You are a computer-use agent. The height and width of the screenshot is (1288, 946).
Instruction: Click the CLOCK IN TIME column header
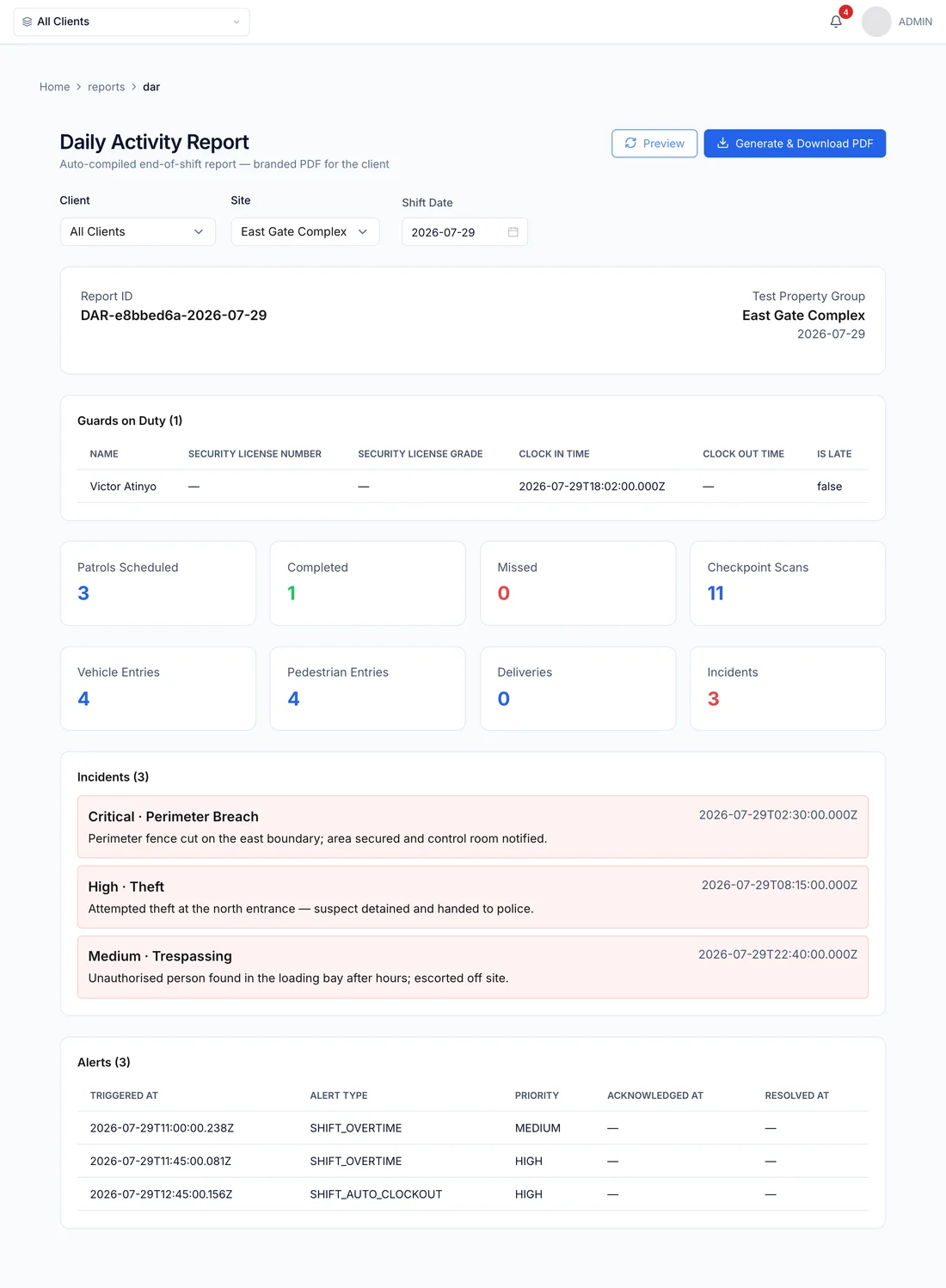pos(554,454)
